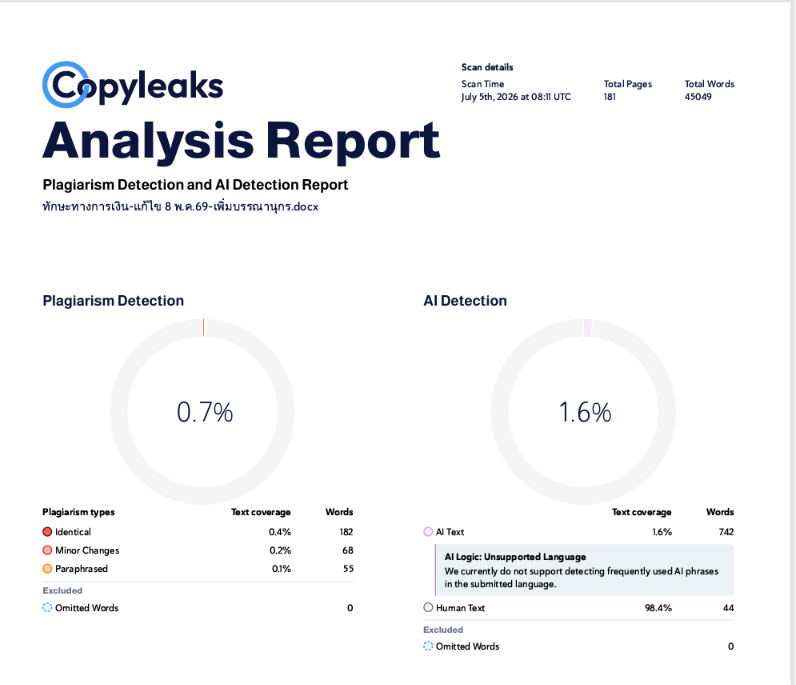Click the red Identical legend circle

pyautogui.click(x=47, y=532)
